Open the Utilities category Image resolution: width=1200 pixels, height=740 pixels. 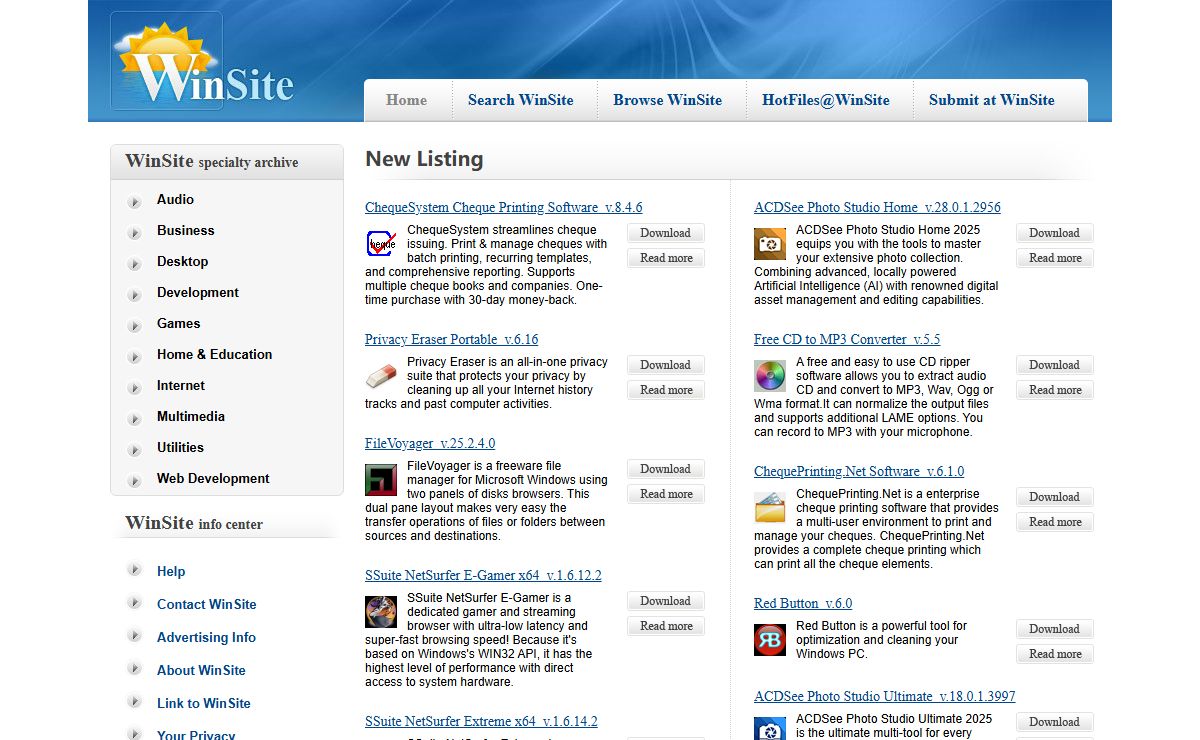(180, 447)
